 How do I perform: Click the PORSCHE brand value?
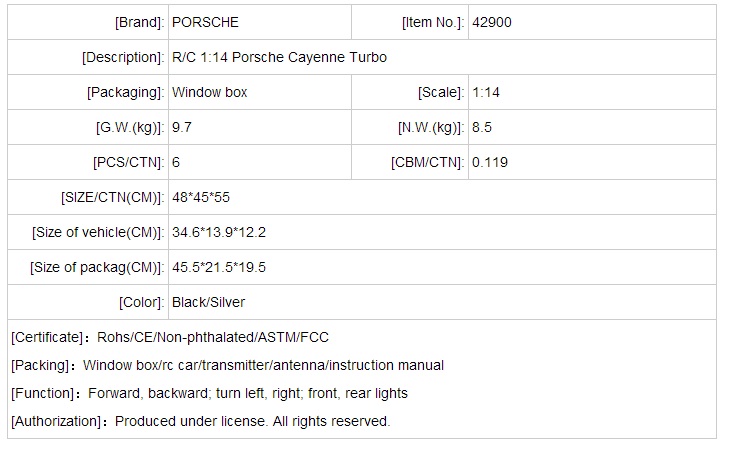coord(205,22)
